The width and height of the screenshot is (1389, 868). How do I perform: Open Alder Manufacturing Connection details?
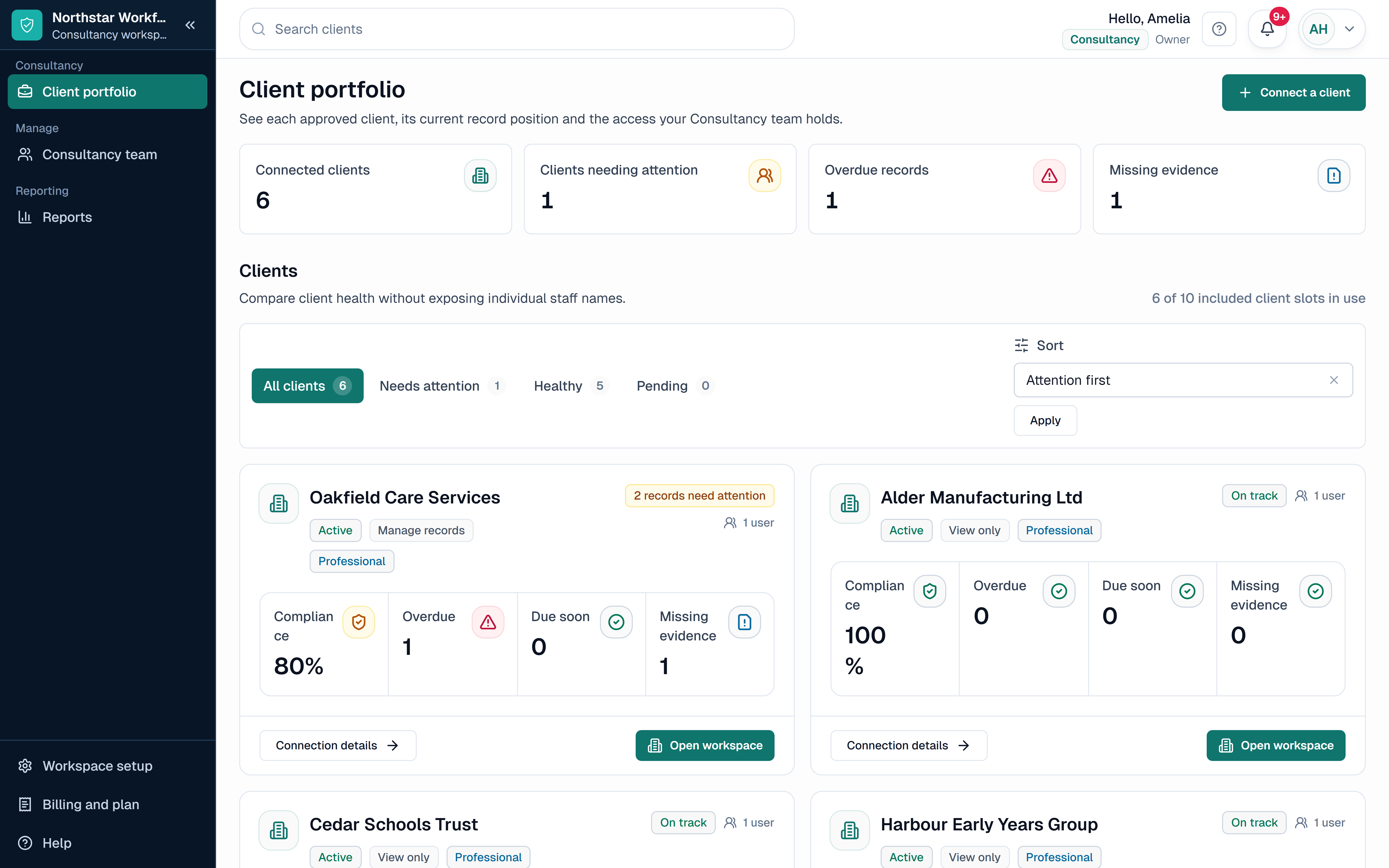click(909, 745)
